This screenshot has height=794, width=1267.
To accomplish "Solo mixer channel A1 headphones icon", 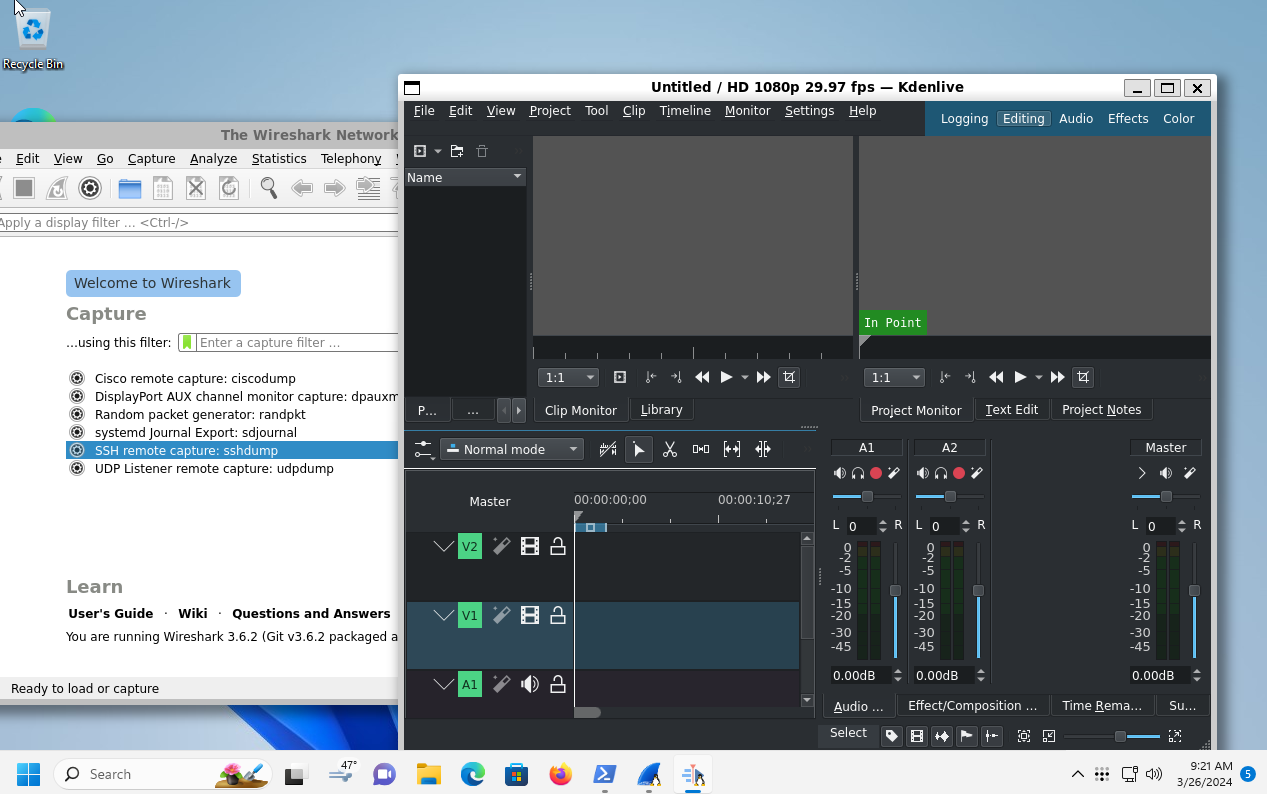I will point(858,473).
